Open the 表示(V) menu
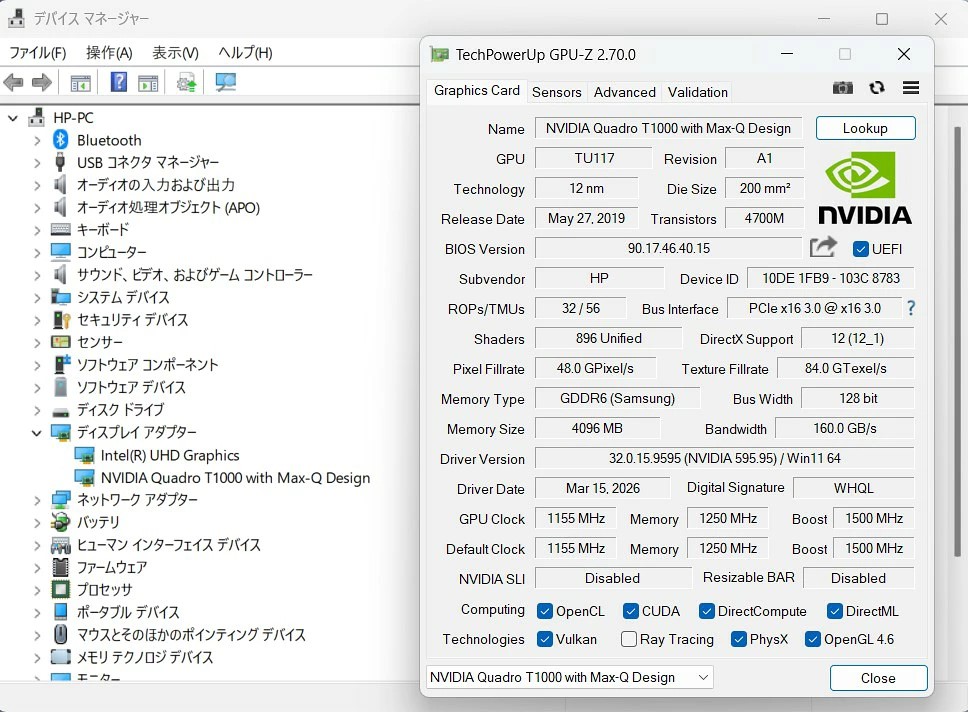The width and height of the screenshot is (968, 712). point(175,52)
